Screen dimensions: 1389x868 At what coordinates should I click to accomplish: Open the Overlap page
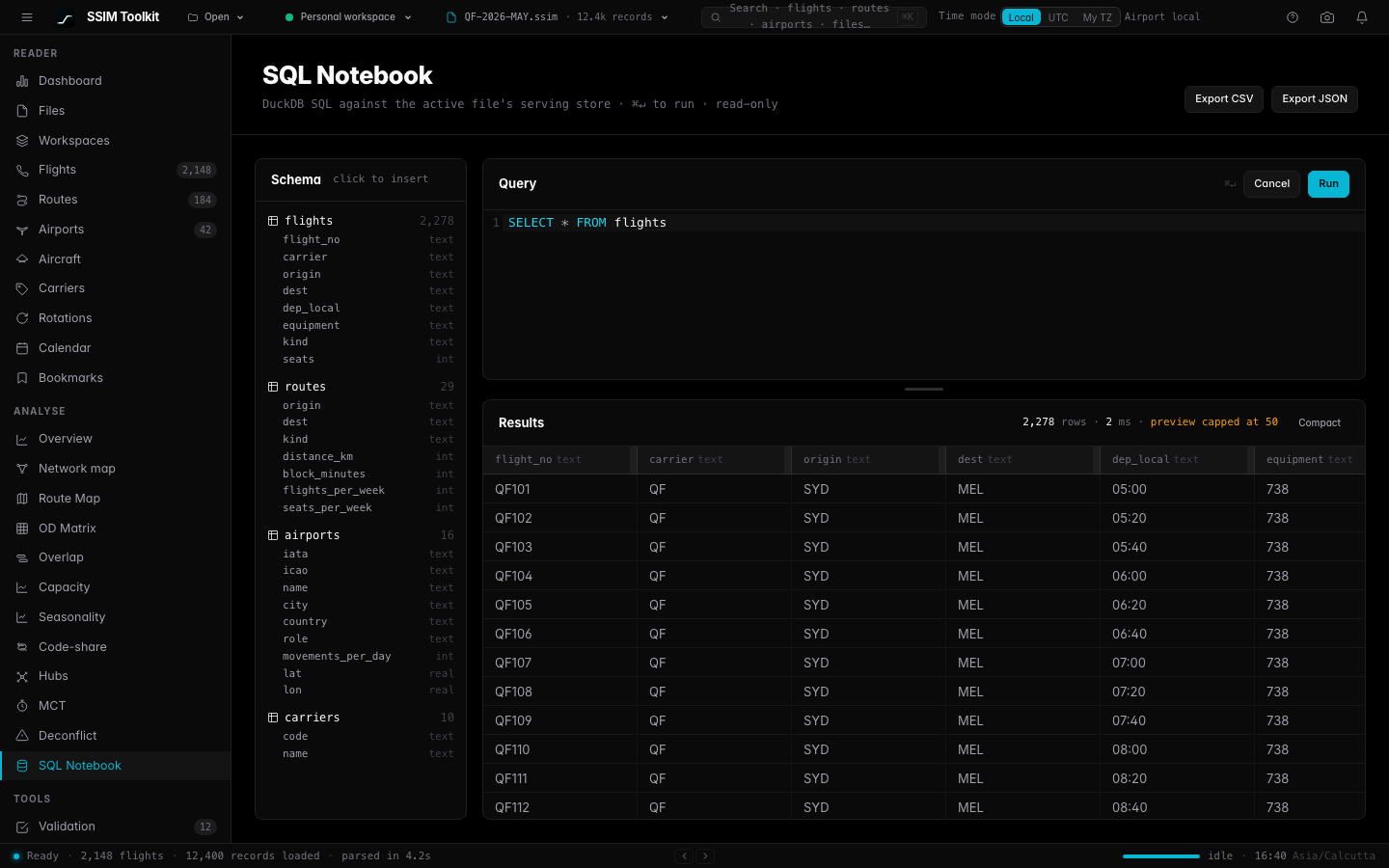click(116, 557)
